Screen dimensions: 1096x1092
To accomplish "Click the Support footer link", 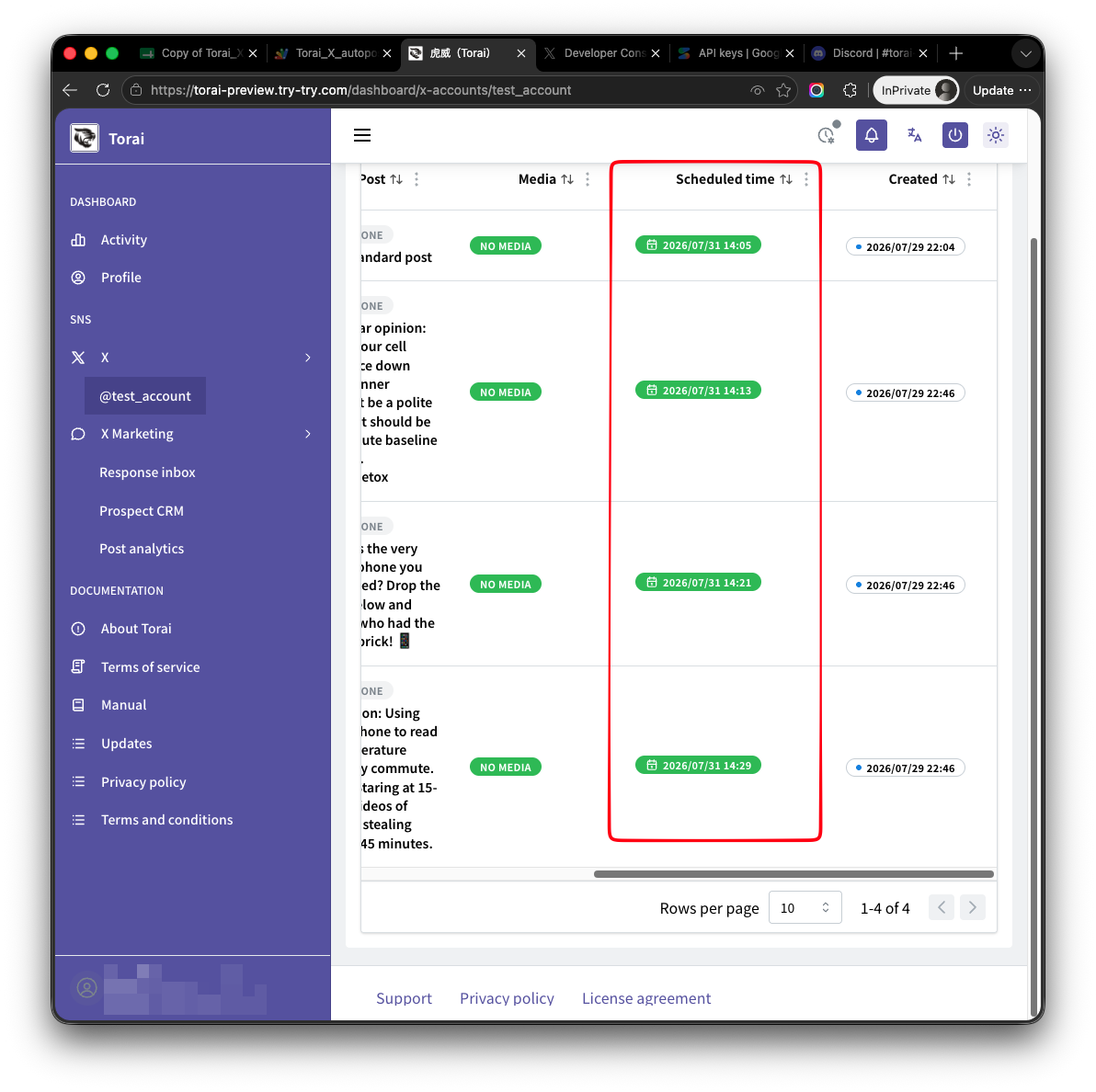I will click(x=404, y=998).
